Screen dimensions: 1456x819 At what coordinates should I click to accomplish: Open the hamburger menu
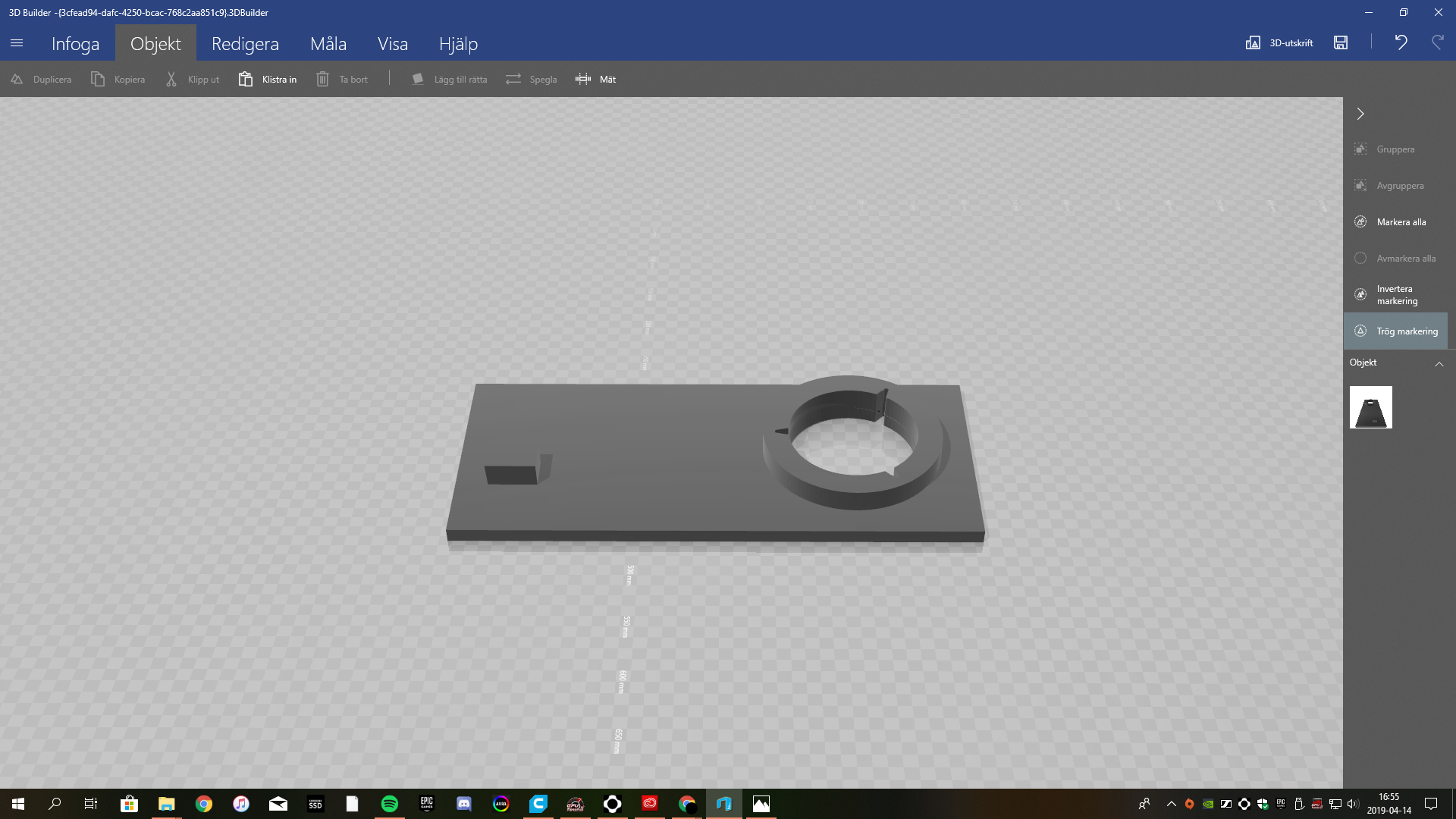17,43
